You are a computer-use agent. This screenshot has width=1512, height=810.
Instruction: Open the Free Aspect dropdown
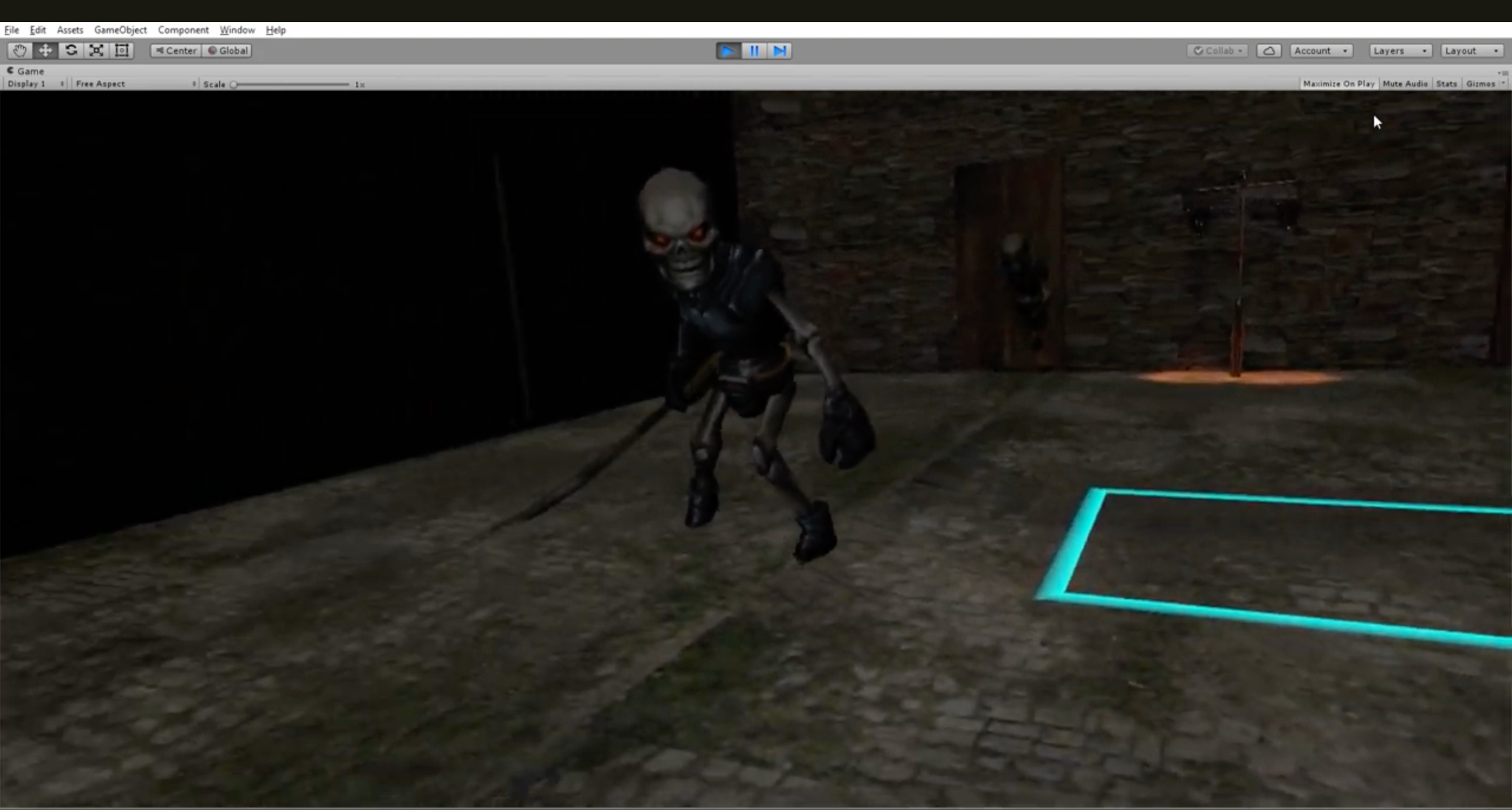[x=135, y=83]
